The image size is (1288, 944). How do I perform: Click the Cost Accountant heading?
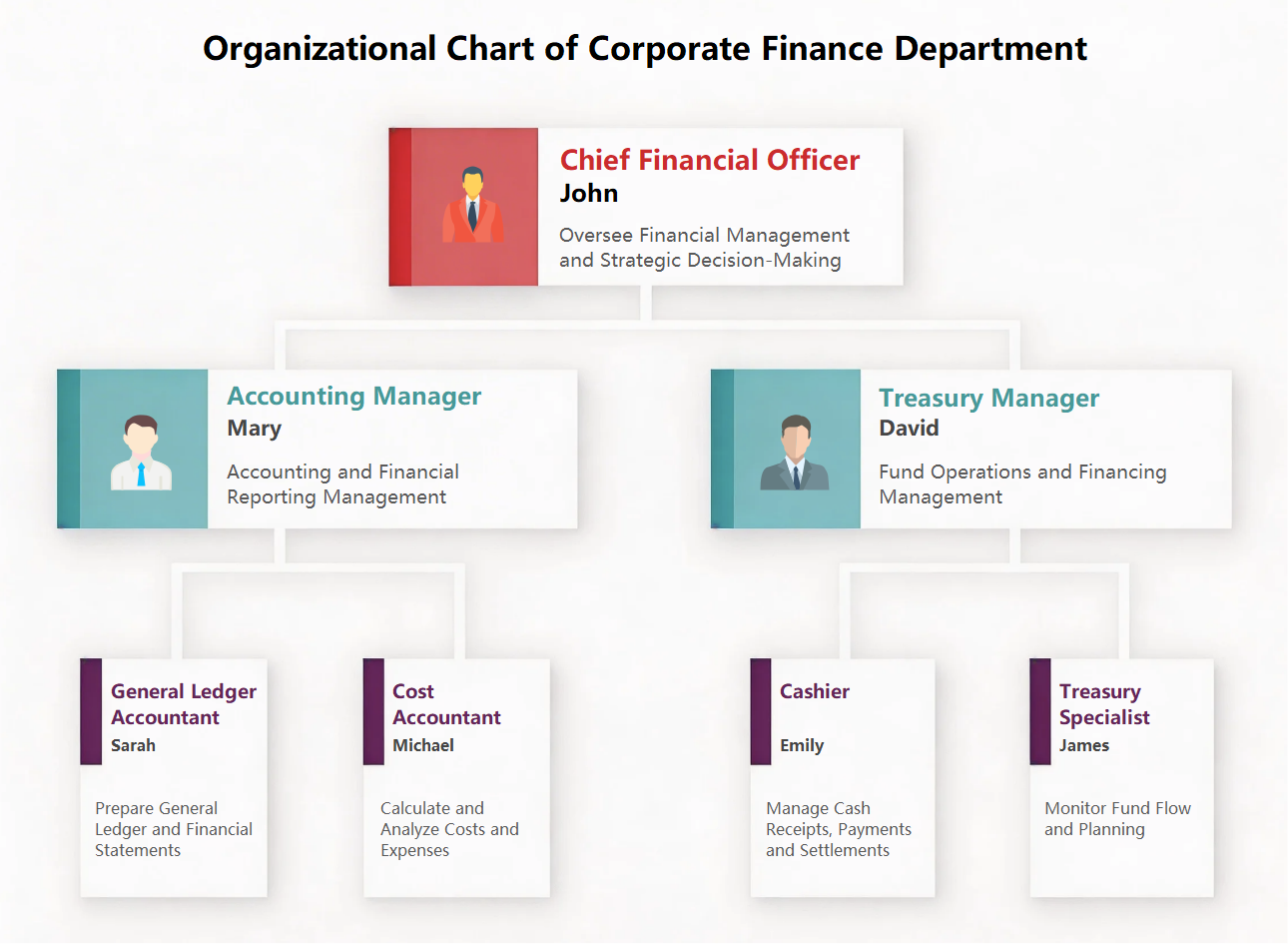pos(446,704)
